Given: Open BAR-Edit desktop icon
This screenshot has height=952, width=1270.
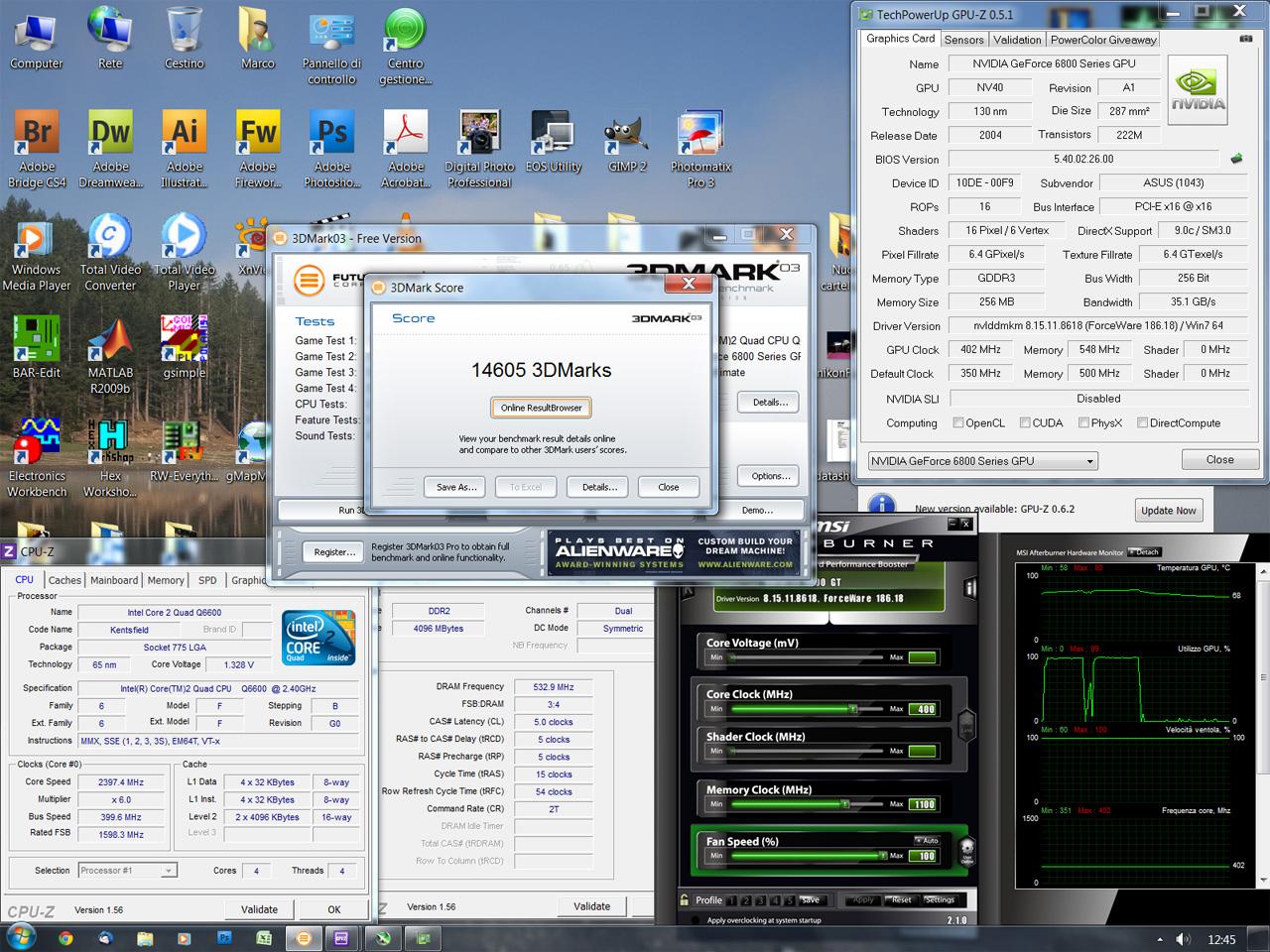Looking at the screenshot, I should pos(37,347).
